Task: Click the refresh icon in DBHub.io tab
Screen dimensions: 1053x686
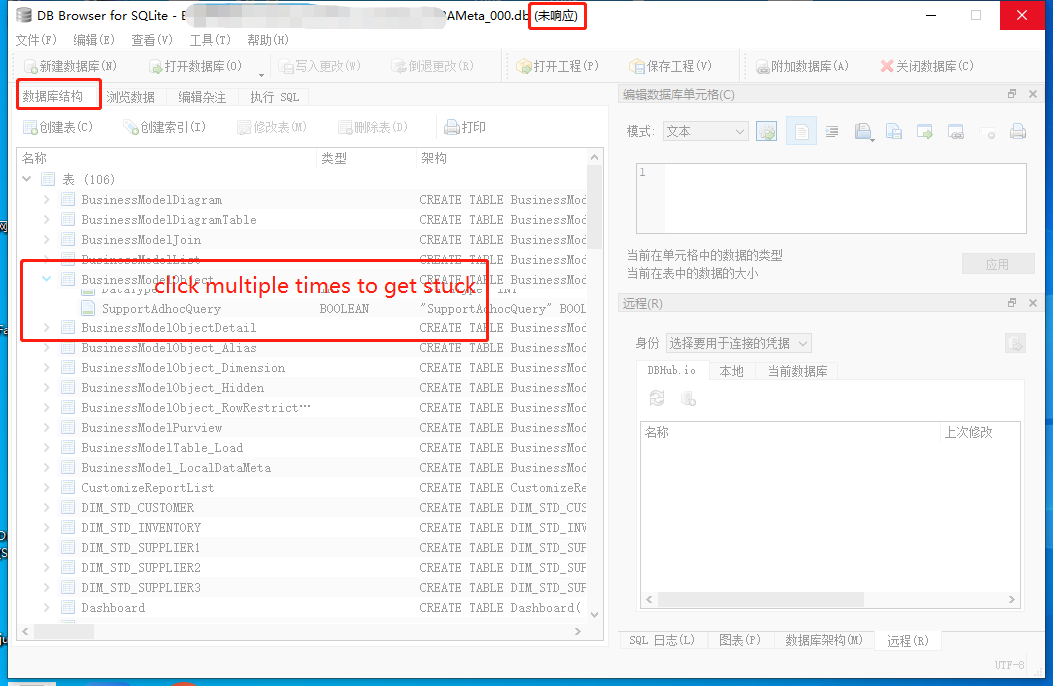Action: coord(657,399)
